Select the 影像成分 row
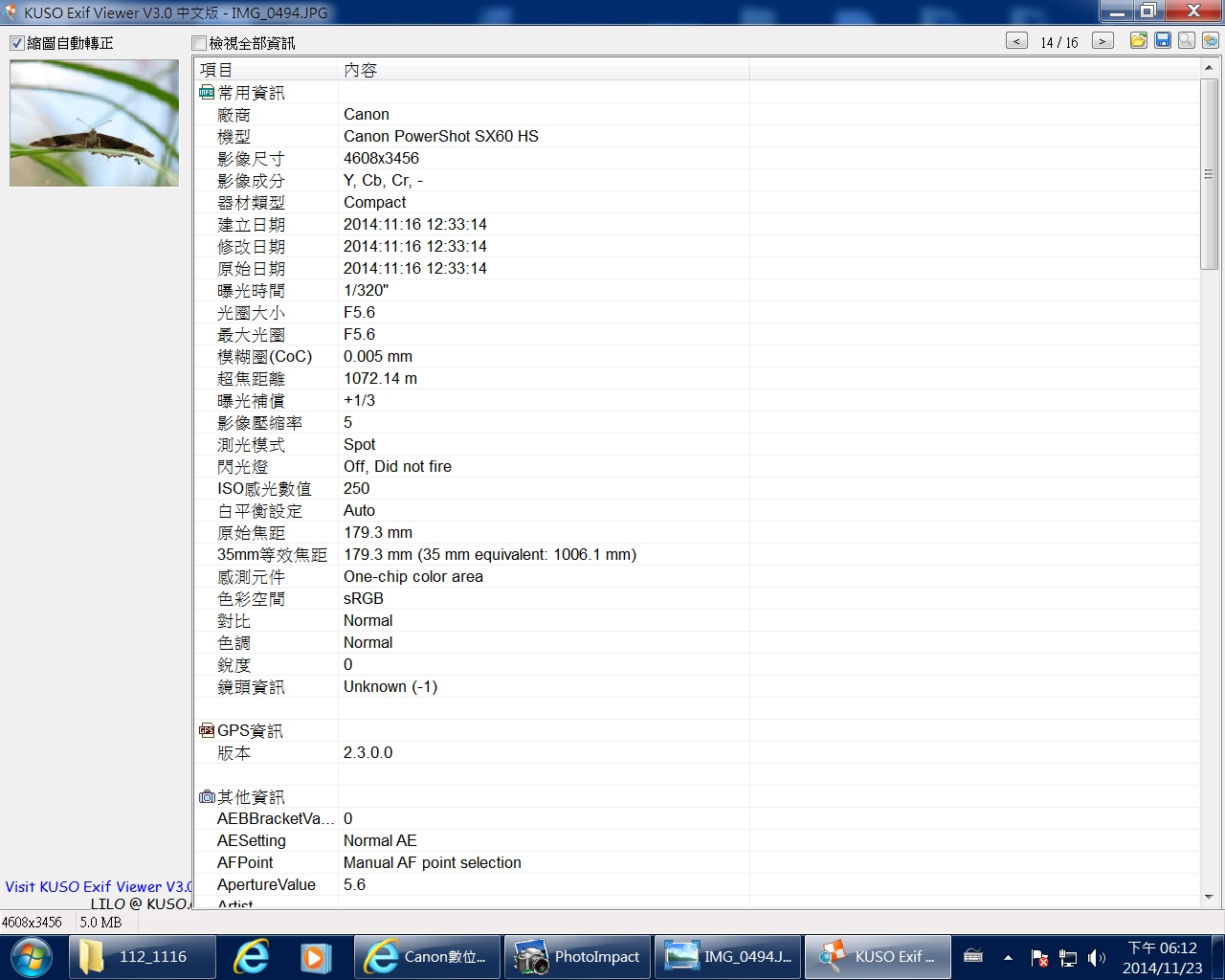The width and height of the screenshot is (1225, 980). click(697, 180)
